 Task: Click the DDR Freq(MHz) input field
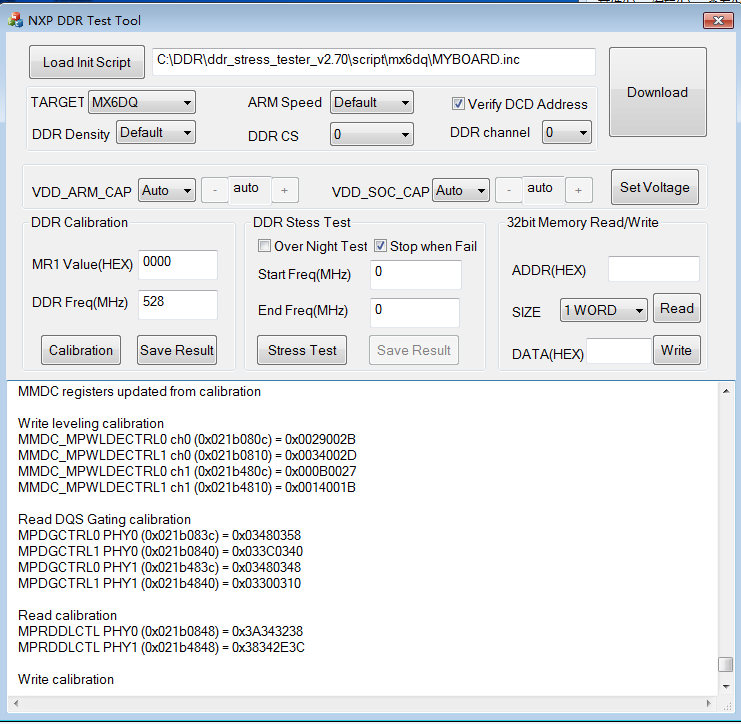(178, 304)
